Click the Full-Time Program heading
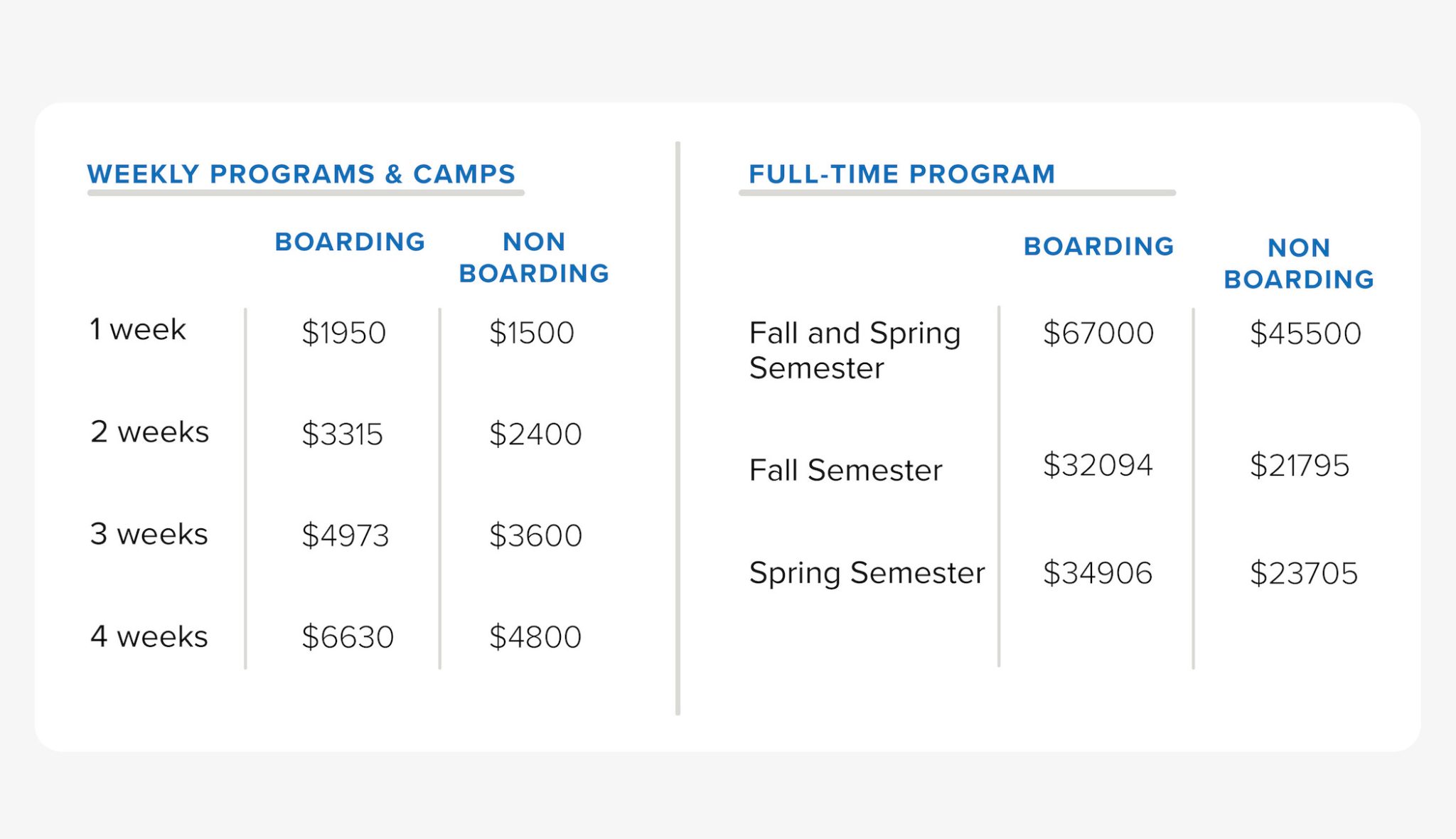This screenshot has width=1456, height=839. [x=902, y=174]
